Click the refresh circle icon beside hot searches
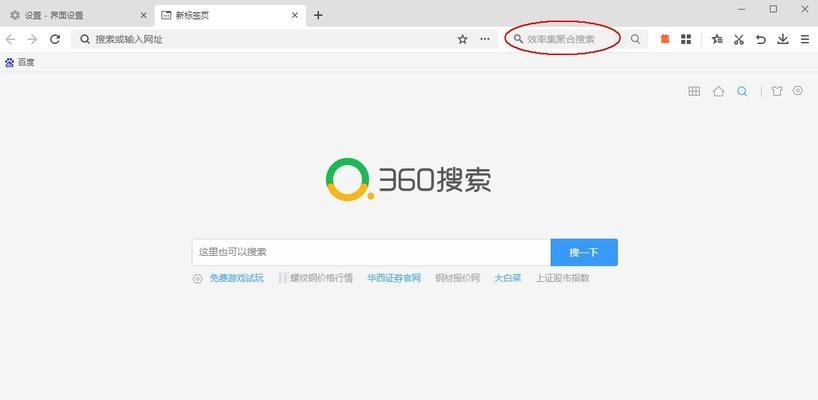Screen dimensions: 818x400 [x=197, y=278]
